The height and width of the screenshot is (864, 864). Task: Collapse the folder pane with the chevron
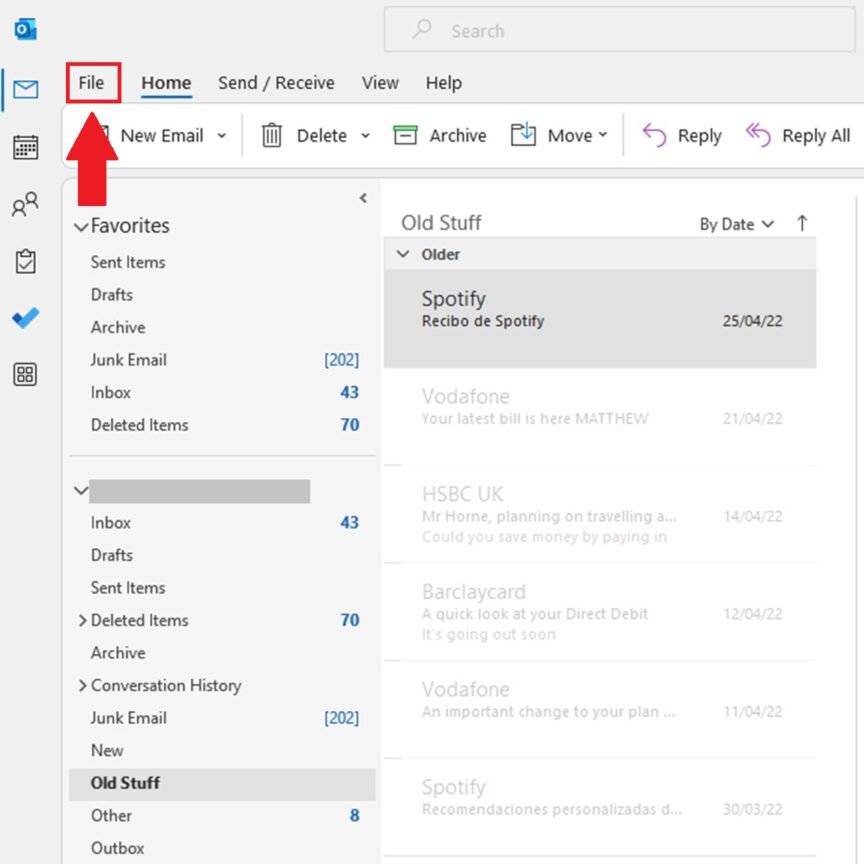click(x=363, y=198)
